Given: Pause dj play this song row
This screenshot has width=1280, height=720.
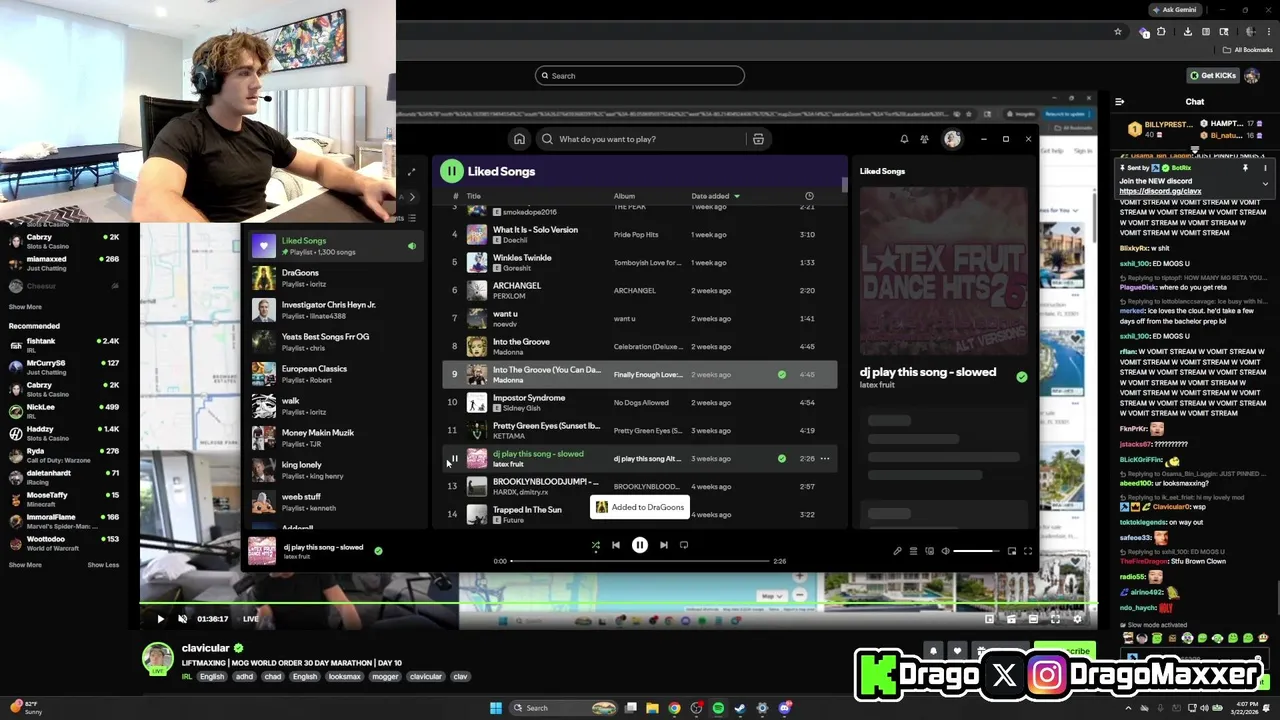Looking at the screenshot, I should (453, 459).
